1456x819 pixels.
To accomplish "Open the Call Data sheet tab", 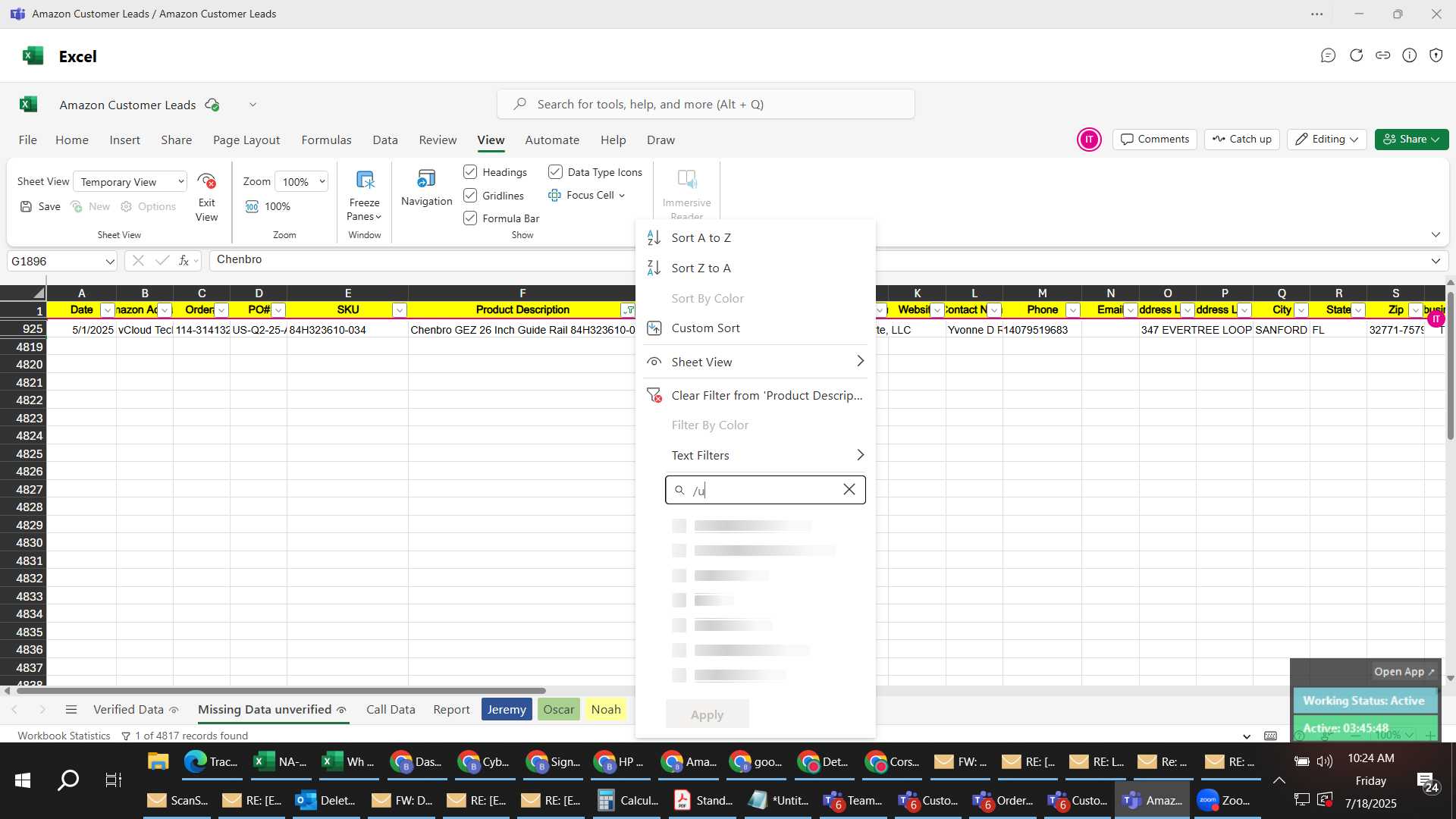I will 391,710.
